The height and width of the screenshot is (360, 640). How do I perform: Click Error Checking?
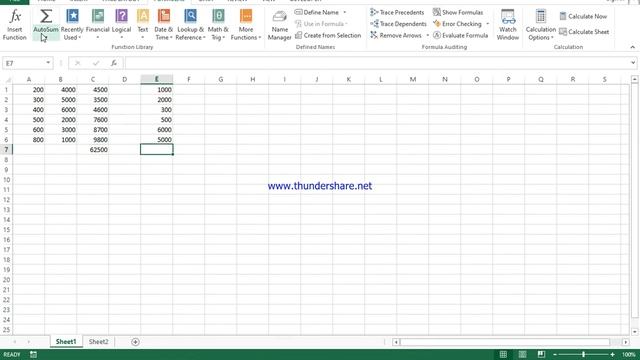coord(458,24)
